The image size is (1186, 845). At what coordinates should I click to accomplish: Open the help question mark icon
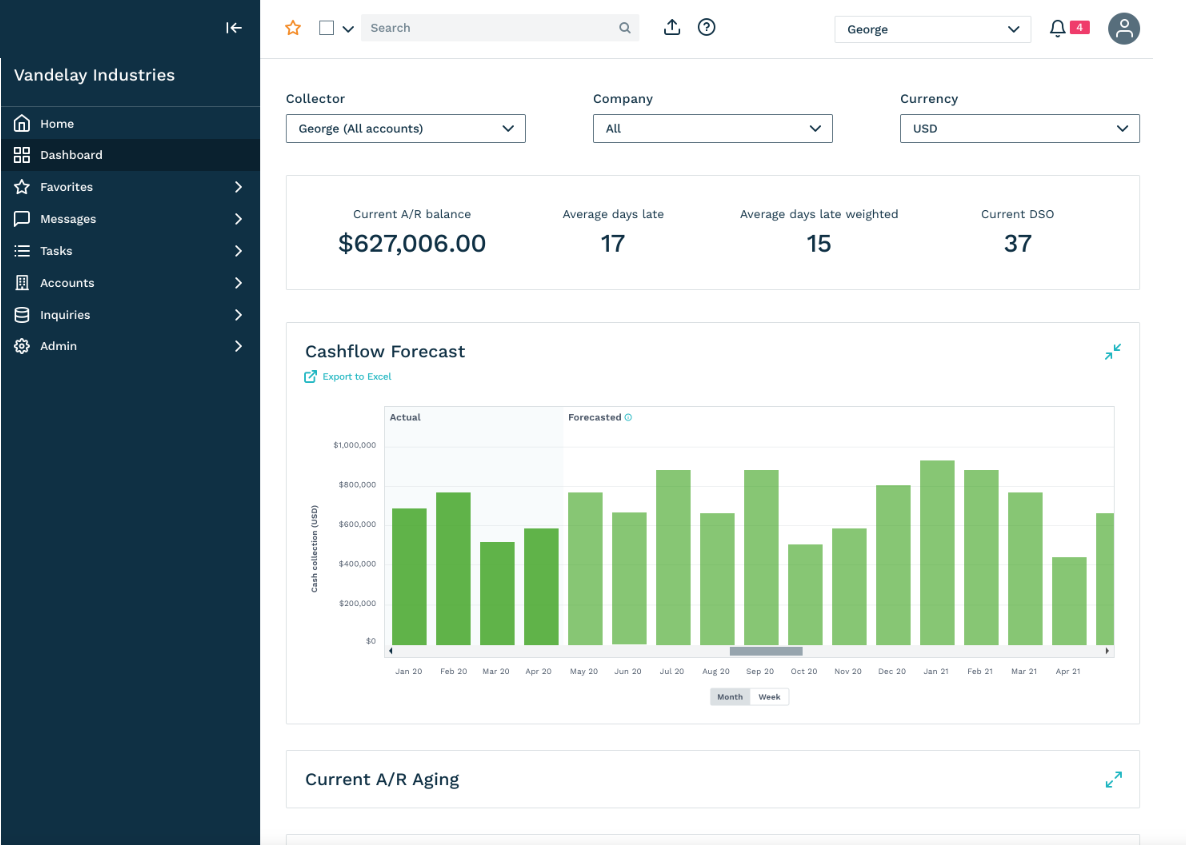(706, 27)
